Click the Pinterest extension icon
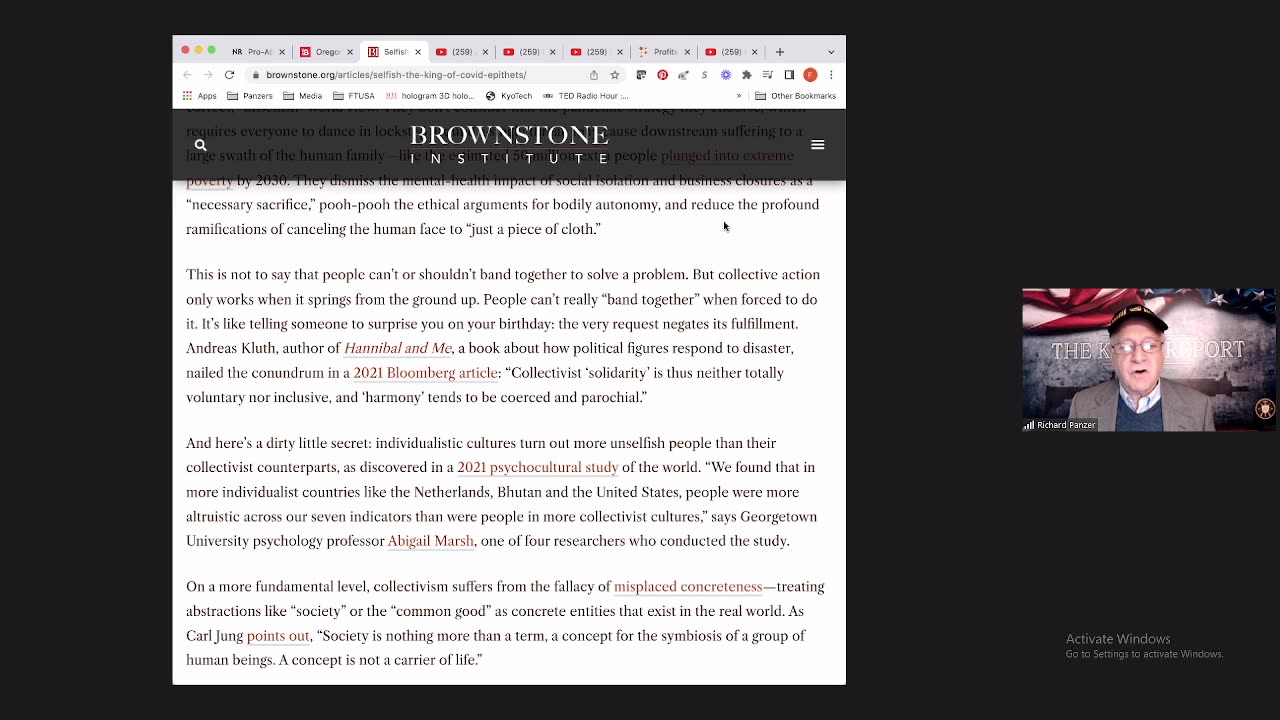The height and width of the screenshot is (720, 1280). pyautogui.click(x=662, y=75)
